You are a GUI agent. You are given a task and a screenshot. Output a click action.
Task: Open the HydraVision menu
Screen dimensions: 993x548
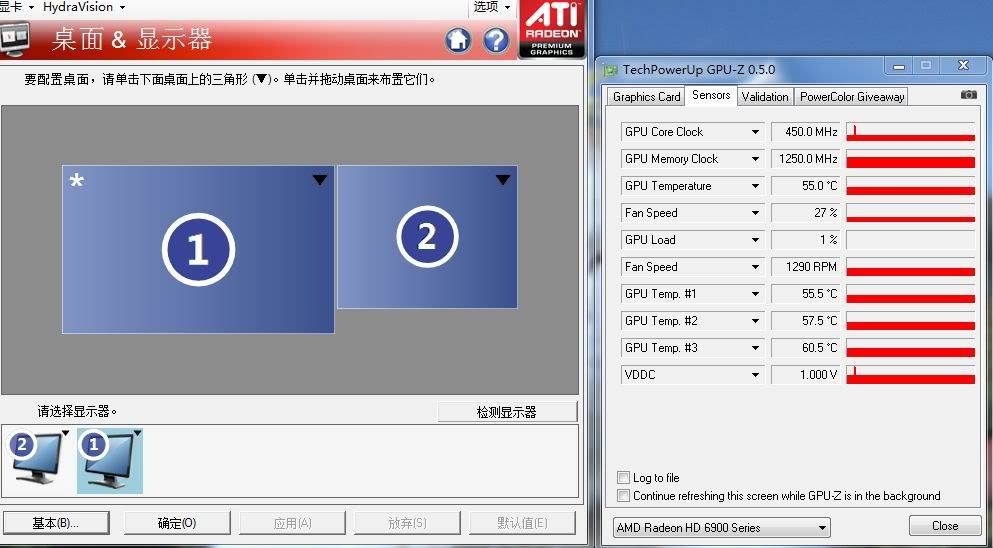click(x=84, y=7)
